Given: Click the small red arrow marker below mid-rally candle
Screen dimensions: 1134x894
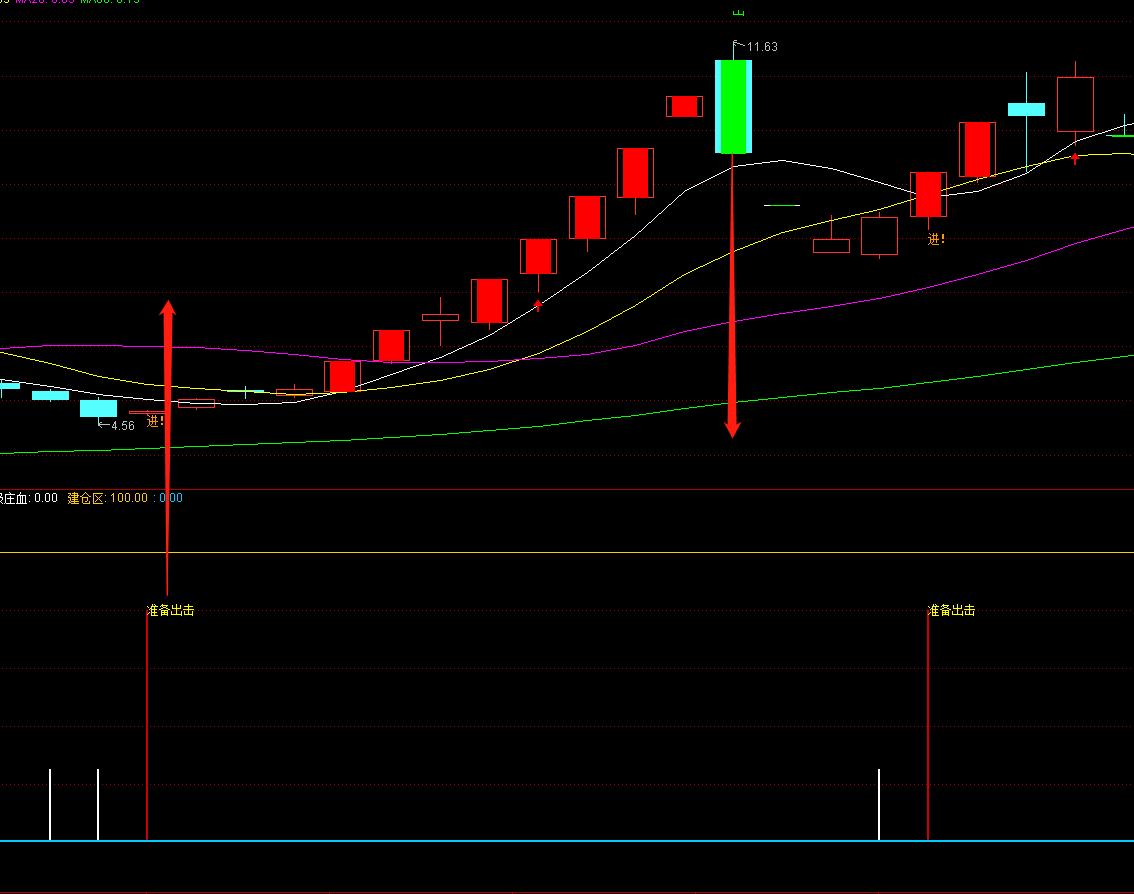Looking at the screenshot, I should point(538,305).
